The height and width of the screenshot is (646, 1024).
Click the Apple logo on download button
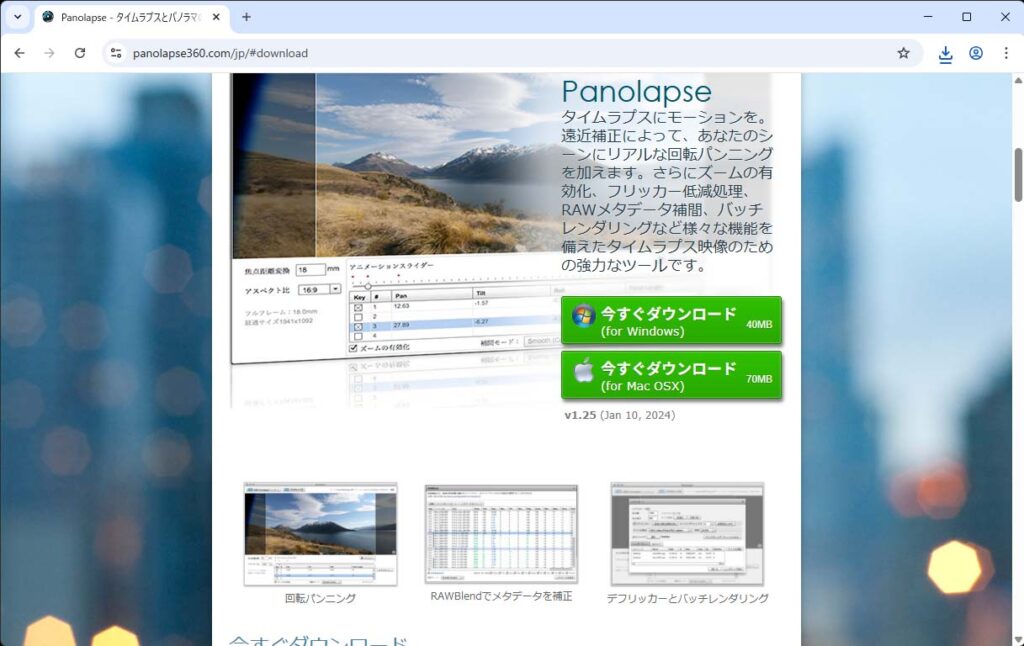coord(583,371)
